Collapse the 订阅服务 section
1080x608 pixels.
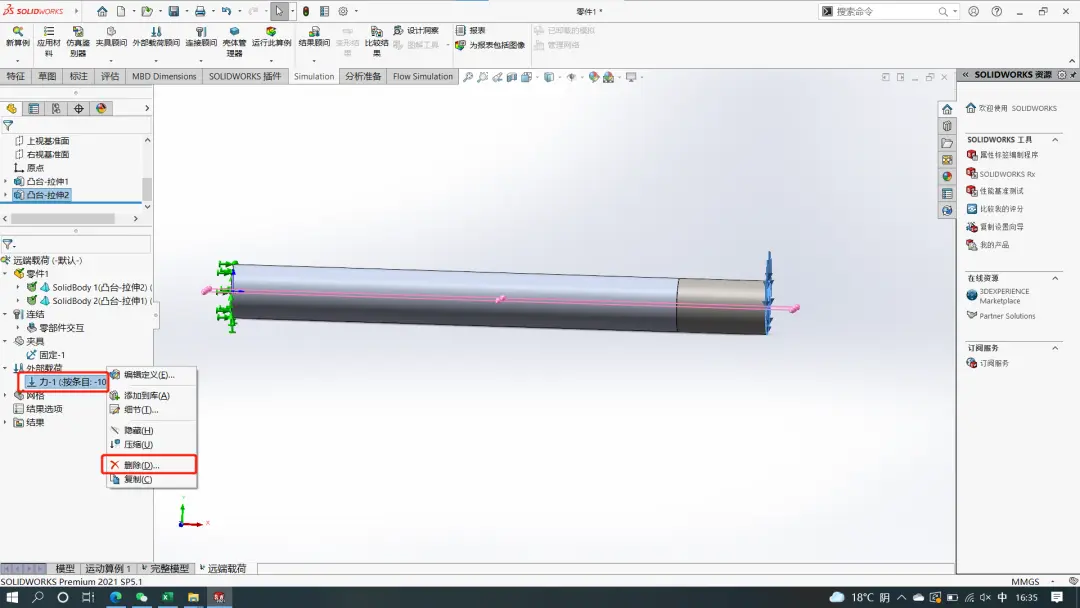tap(1055, 348)
